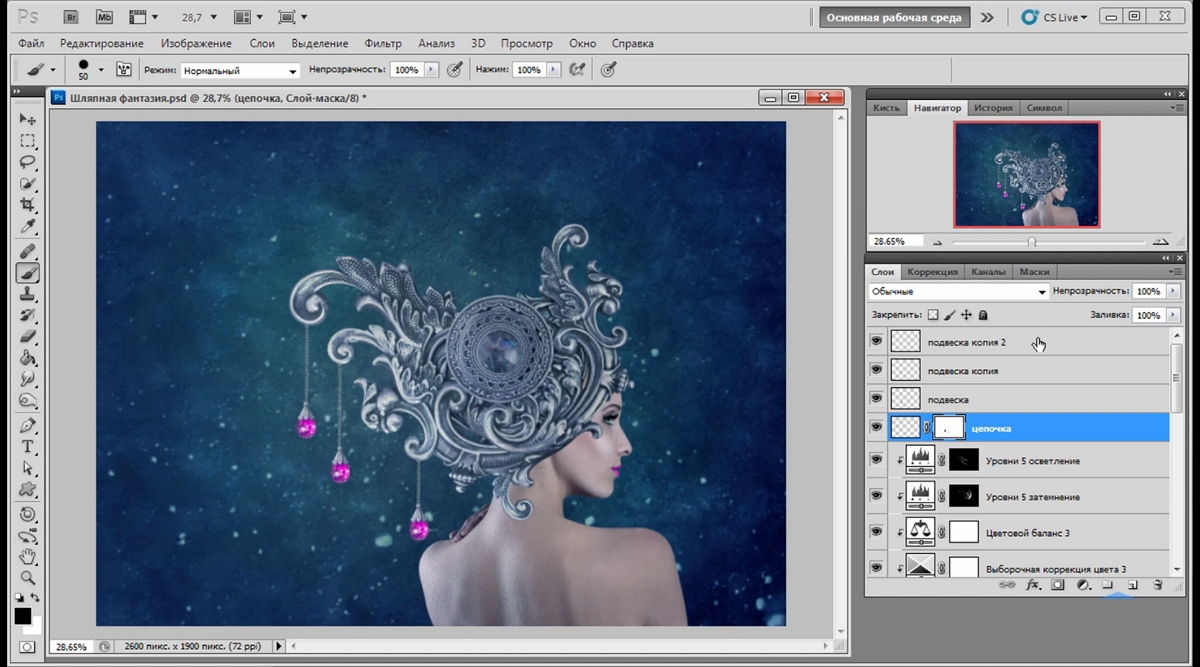Open CS Live dropdown

click(x=1053, y=17)
